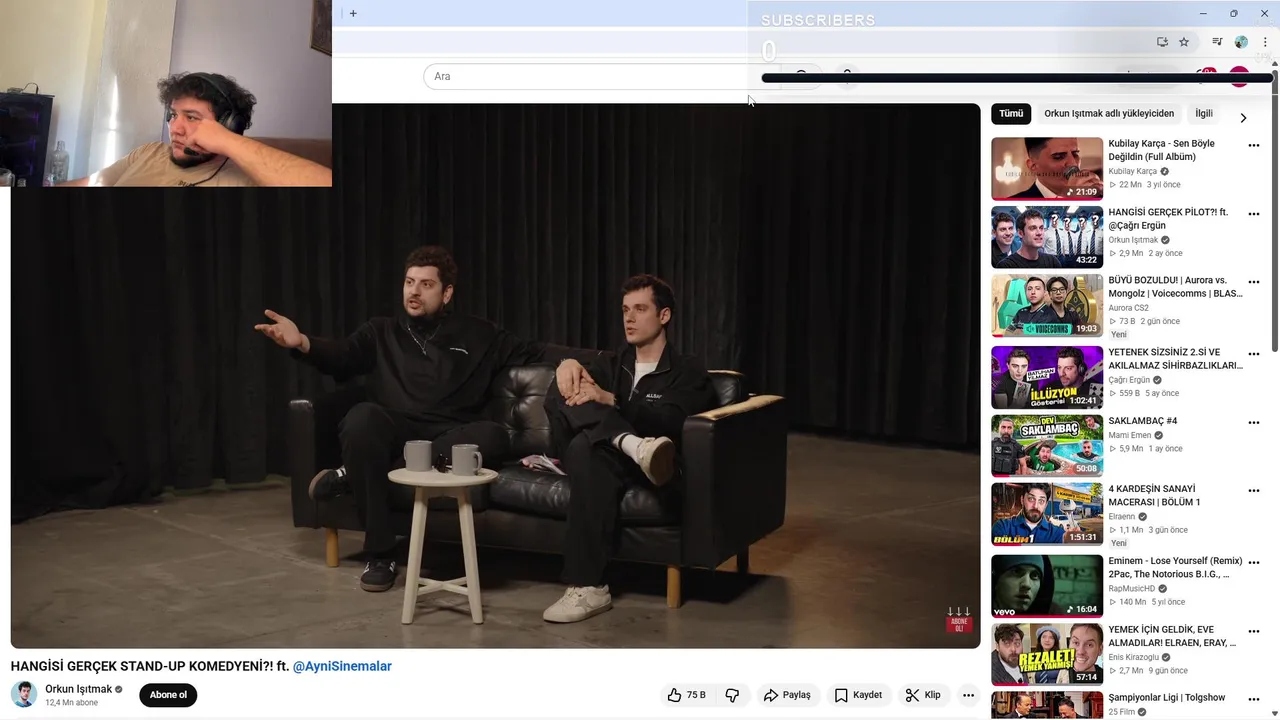
Task: Open Eminem Lose Yourself Remix thumbnail
Action: (1047, 585)
